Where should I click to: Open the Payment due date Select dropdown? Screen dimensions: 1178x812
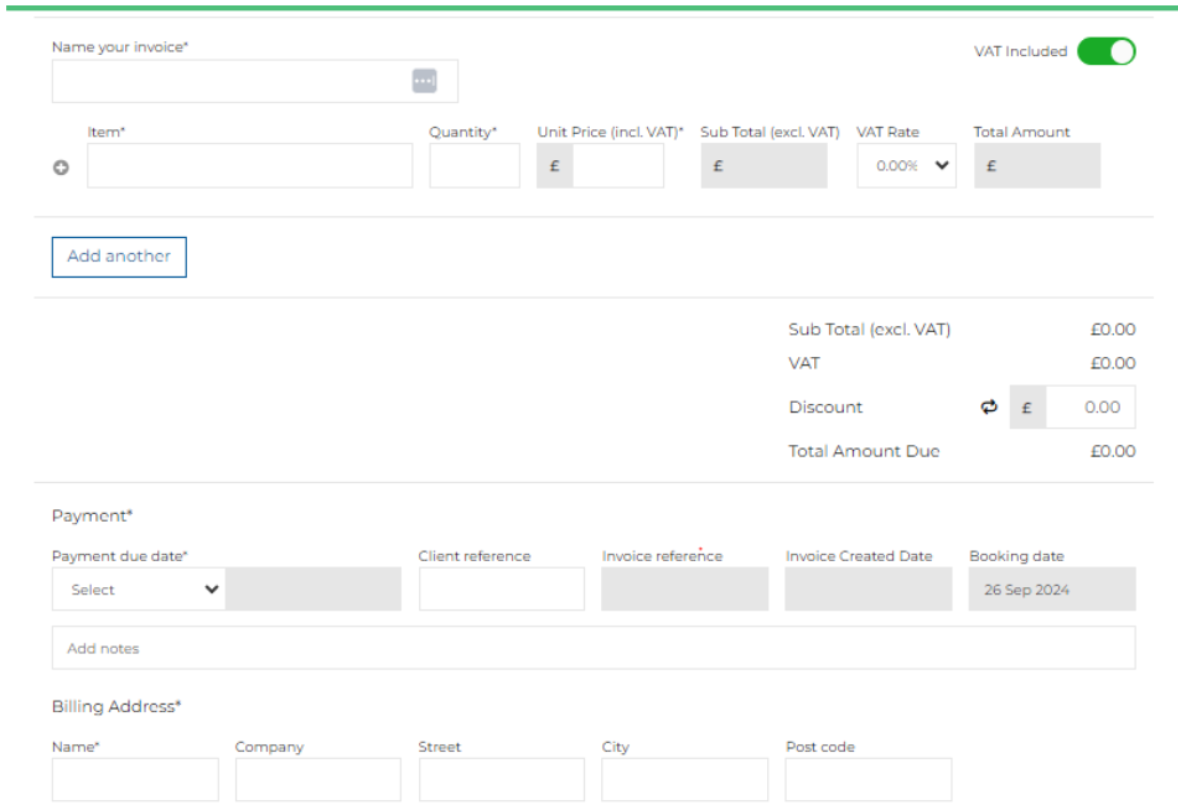click(x=139, y=590)
